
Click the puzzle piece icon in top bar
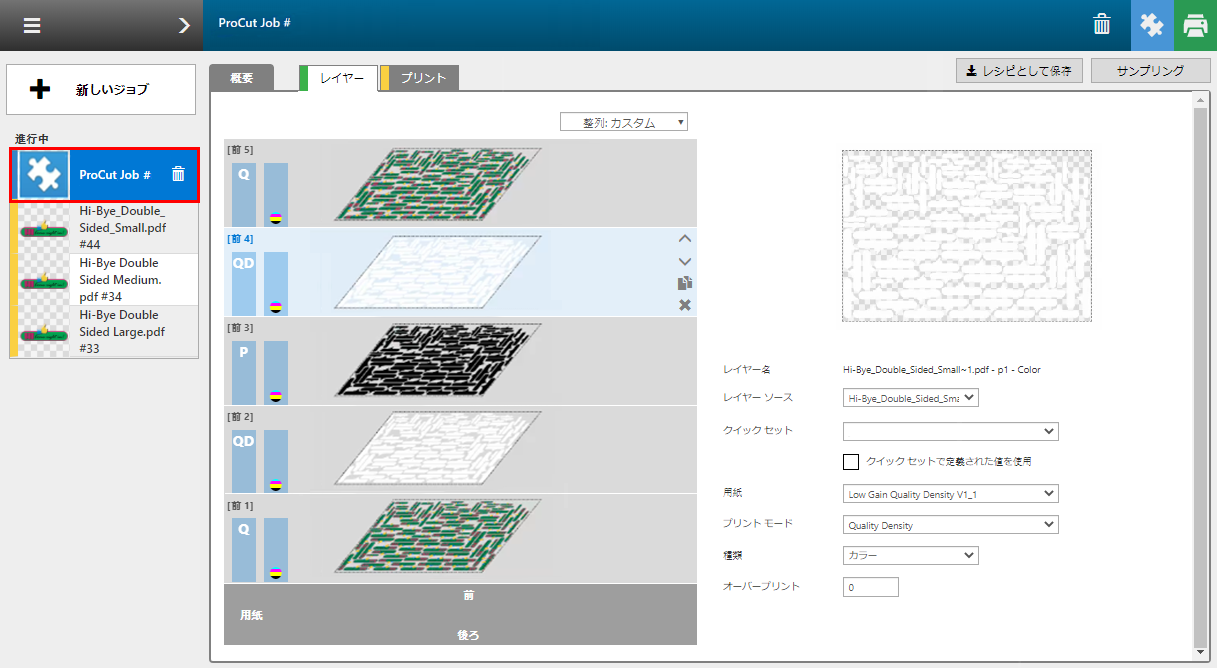(1152, 25)
